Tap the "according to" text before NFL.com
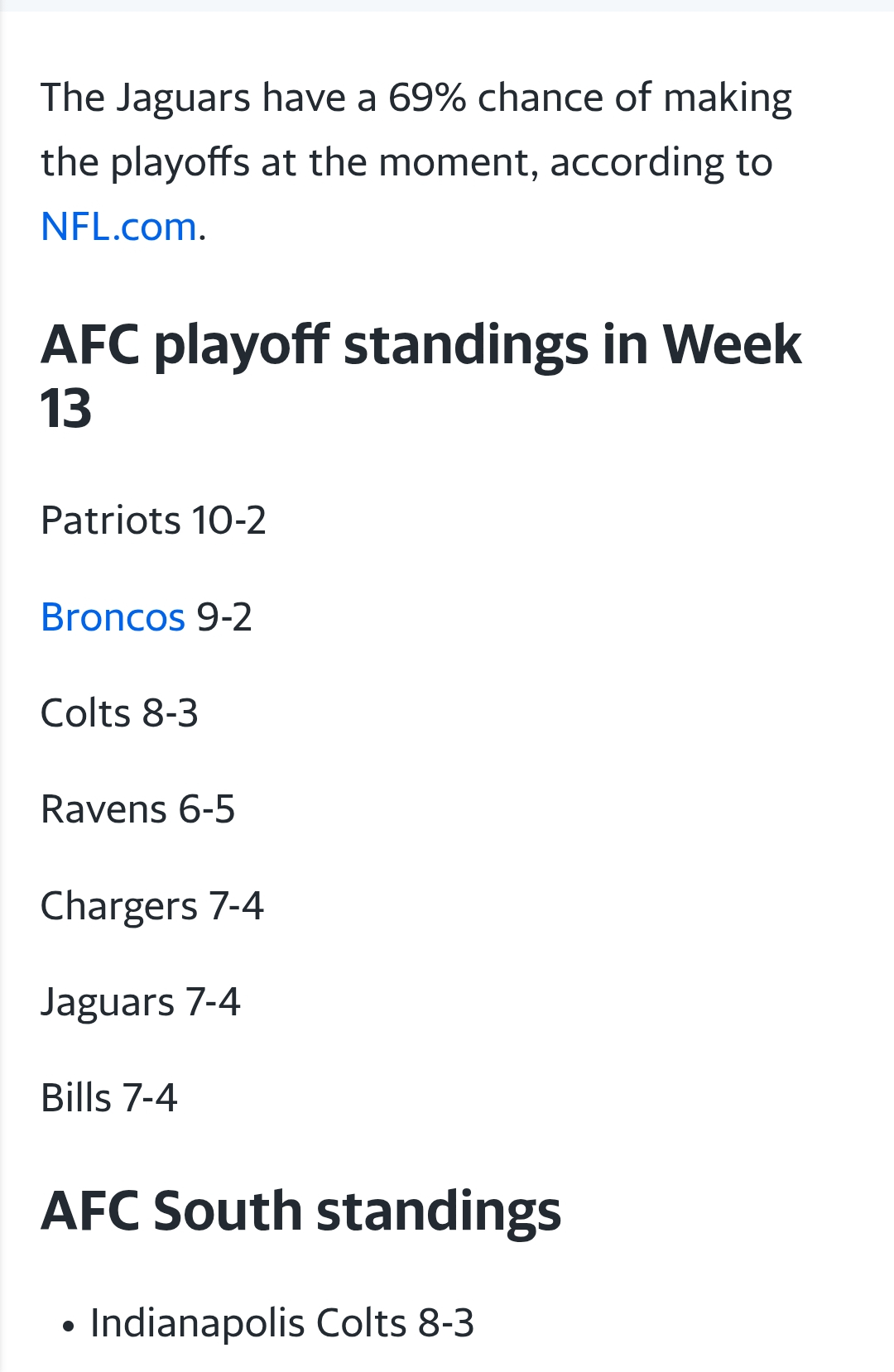Viewport: 894px width, 1372px height. point(661,162)
